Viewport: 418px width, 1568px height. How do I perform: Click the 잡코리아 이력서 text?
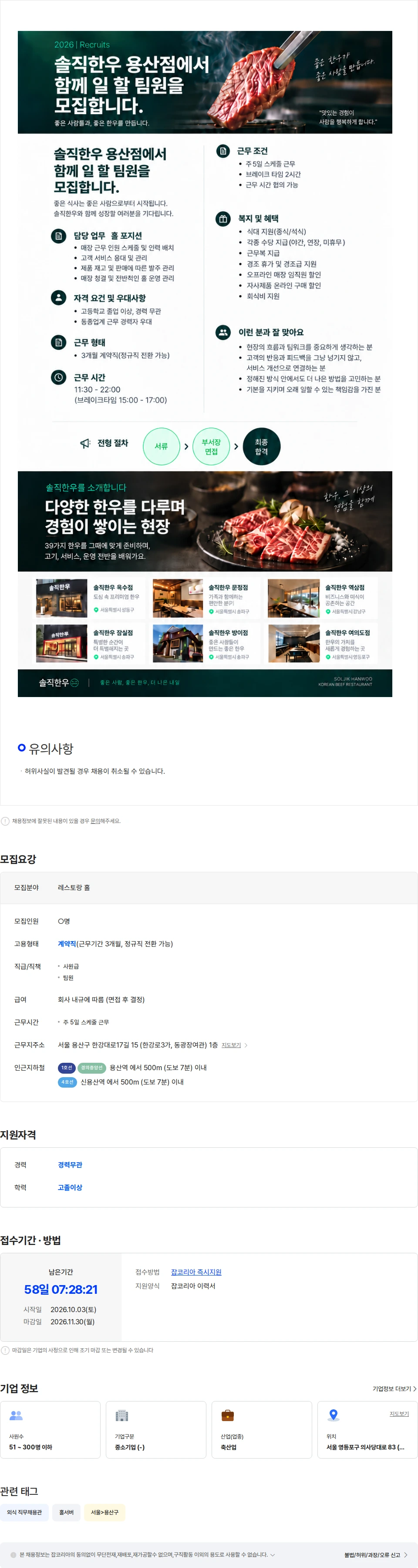[193, 1286]
